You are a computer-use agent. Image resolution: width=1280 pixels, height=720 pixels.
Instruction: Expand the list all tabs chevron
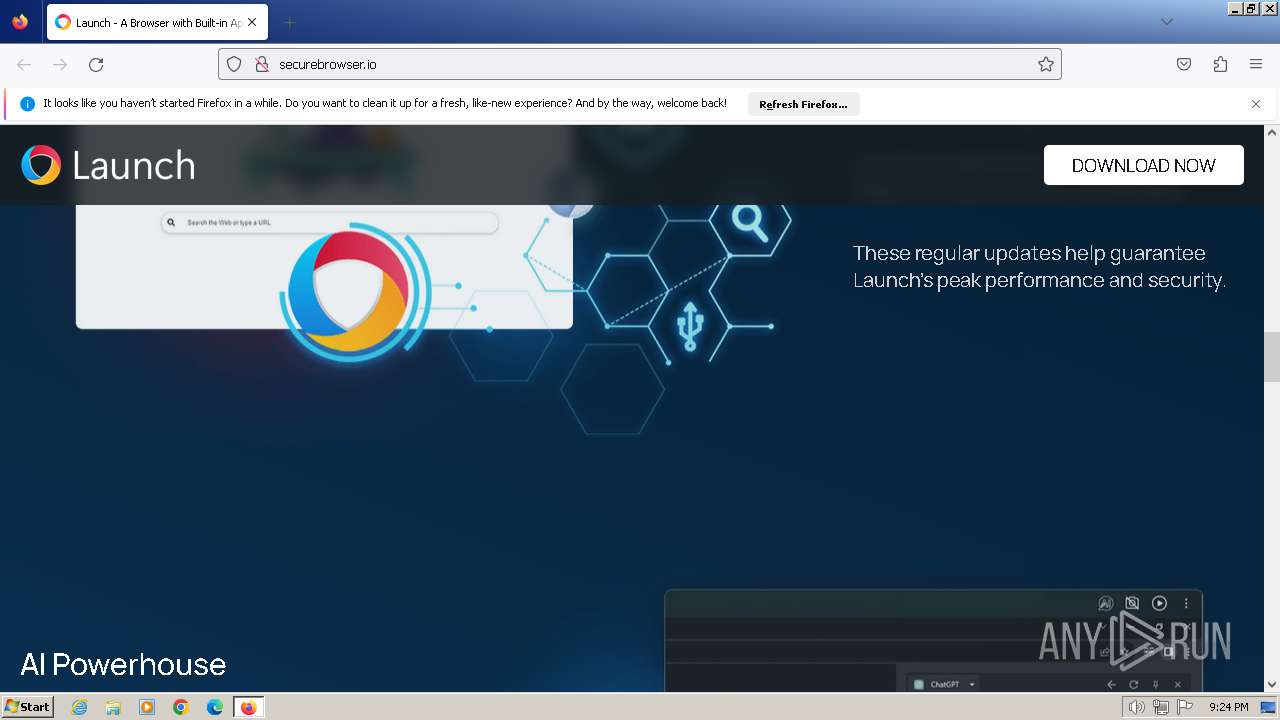click(x=1166, y=22)
